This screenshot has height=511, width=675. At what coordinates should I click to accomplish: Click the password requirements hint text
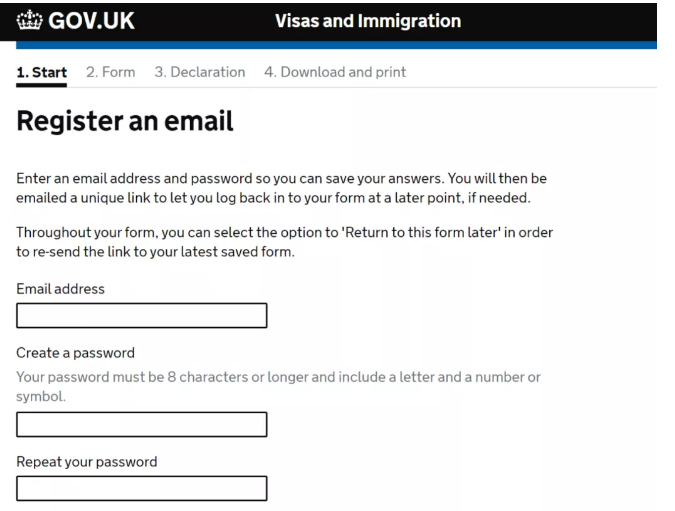[x=278, y=387]
